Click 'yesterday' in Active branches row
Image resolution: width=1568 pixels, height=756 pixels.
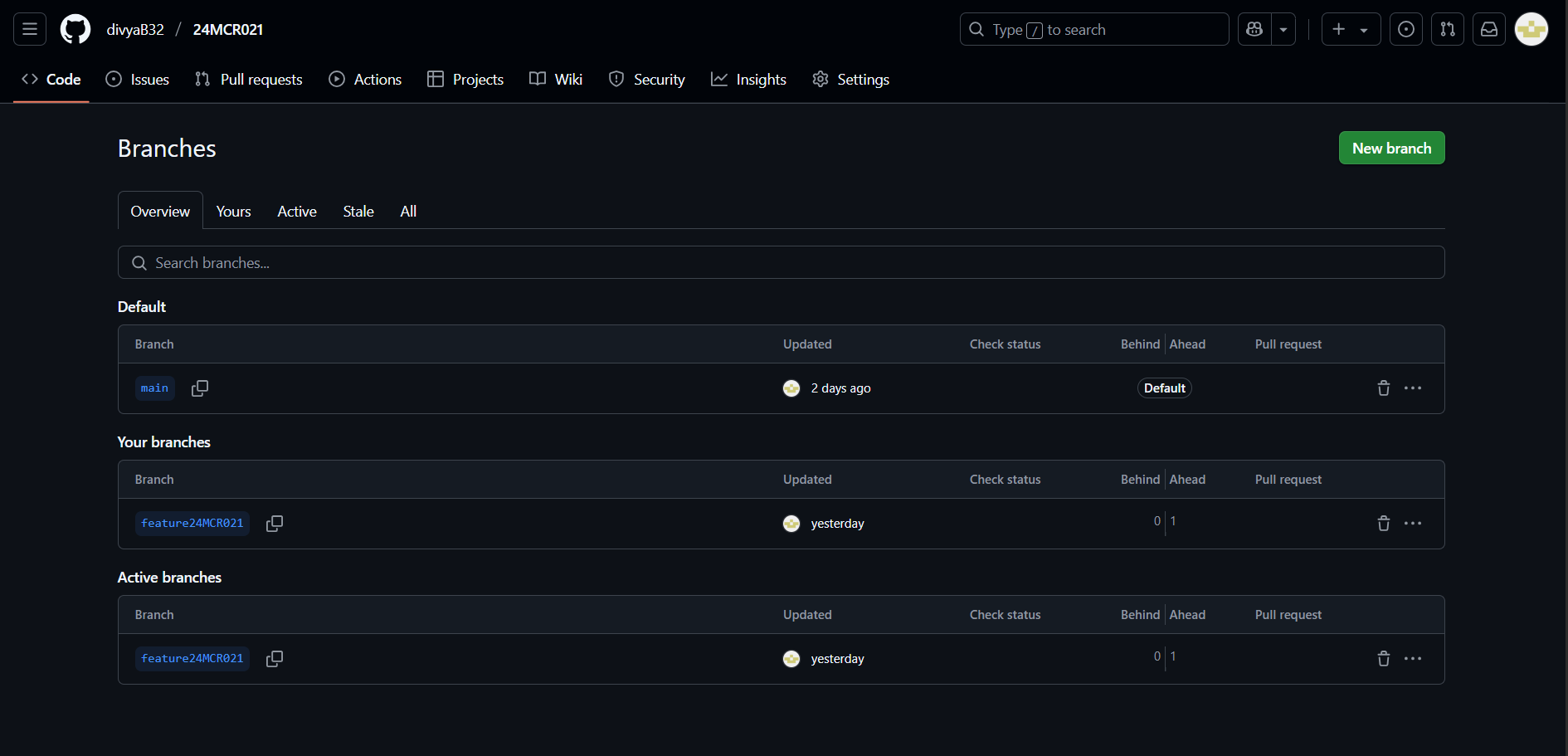click(x=837, y=658)
